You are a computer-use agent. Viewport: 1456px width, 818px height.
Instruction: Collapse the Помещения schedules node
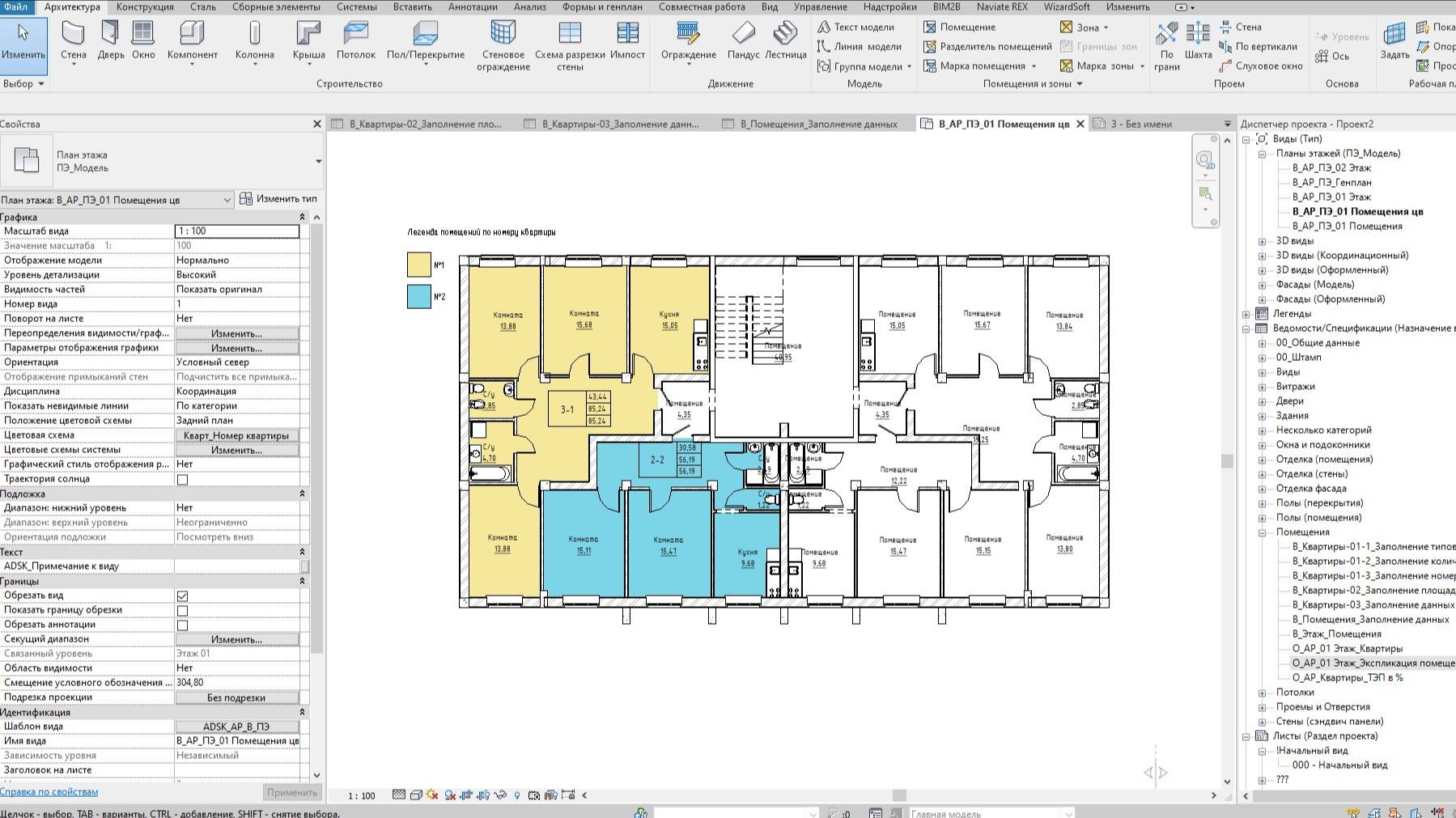(x=1262, y=532)
